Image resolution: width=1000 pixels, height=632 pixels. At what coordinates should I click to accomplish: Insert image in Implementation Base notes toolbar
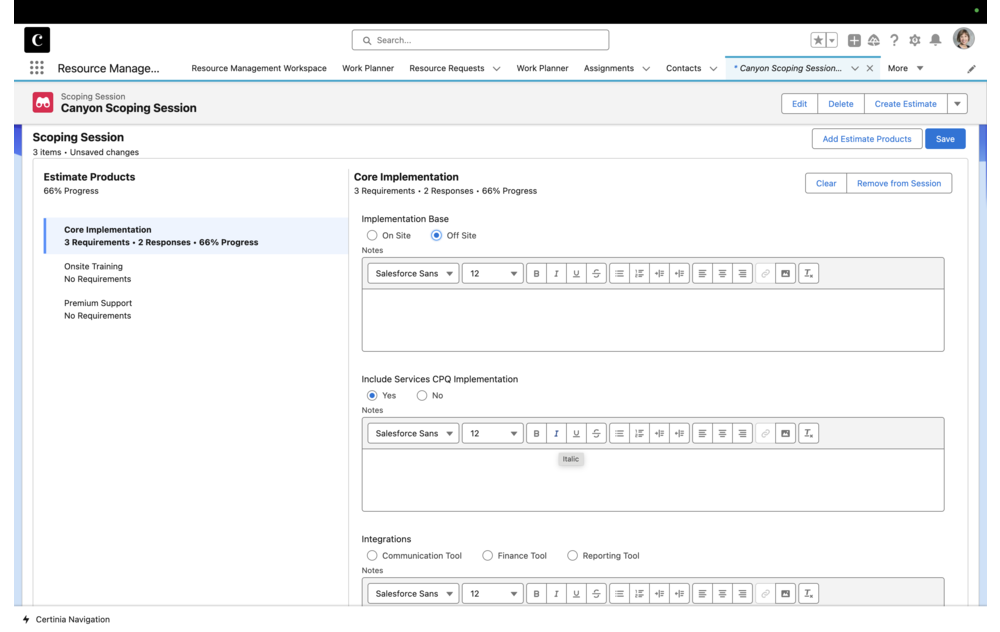[788, 273]
